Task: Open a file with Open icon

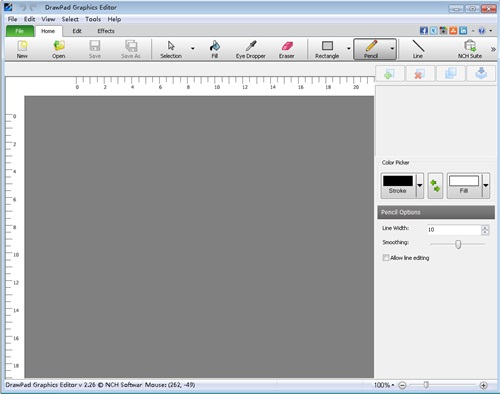Action: [59, 49]
